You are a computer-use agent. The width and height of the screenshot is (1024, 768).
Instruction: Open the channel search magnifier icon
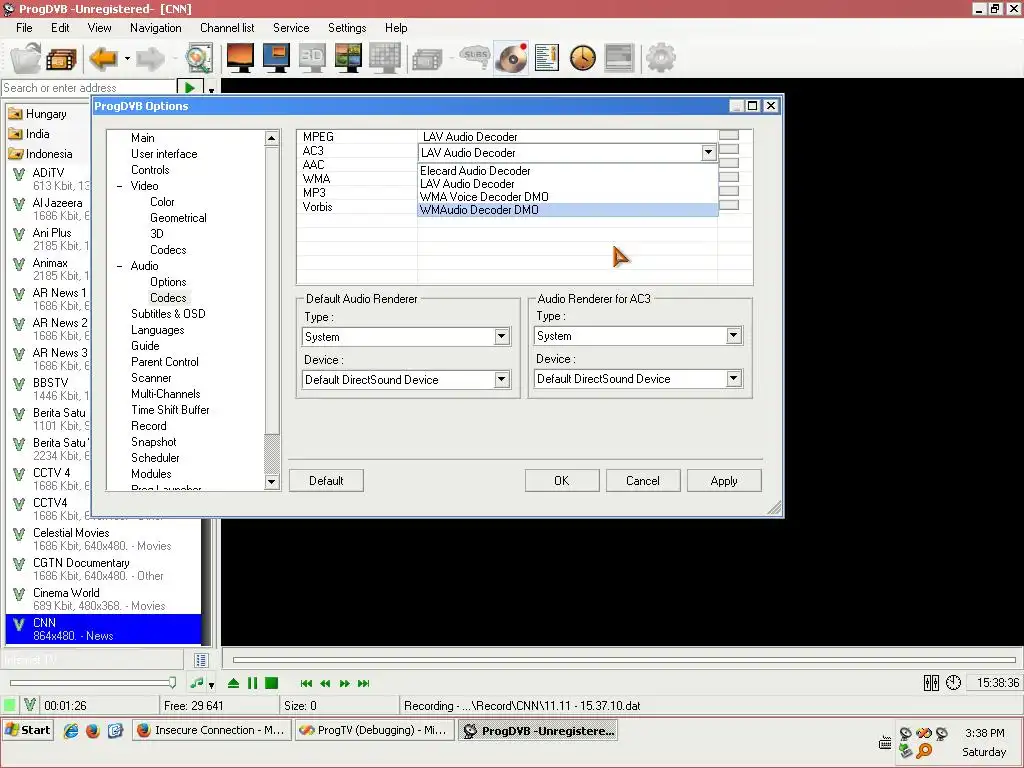pyautogui.click(x=199, y=58)
